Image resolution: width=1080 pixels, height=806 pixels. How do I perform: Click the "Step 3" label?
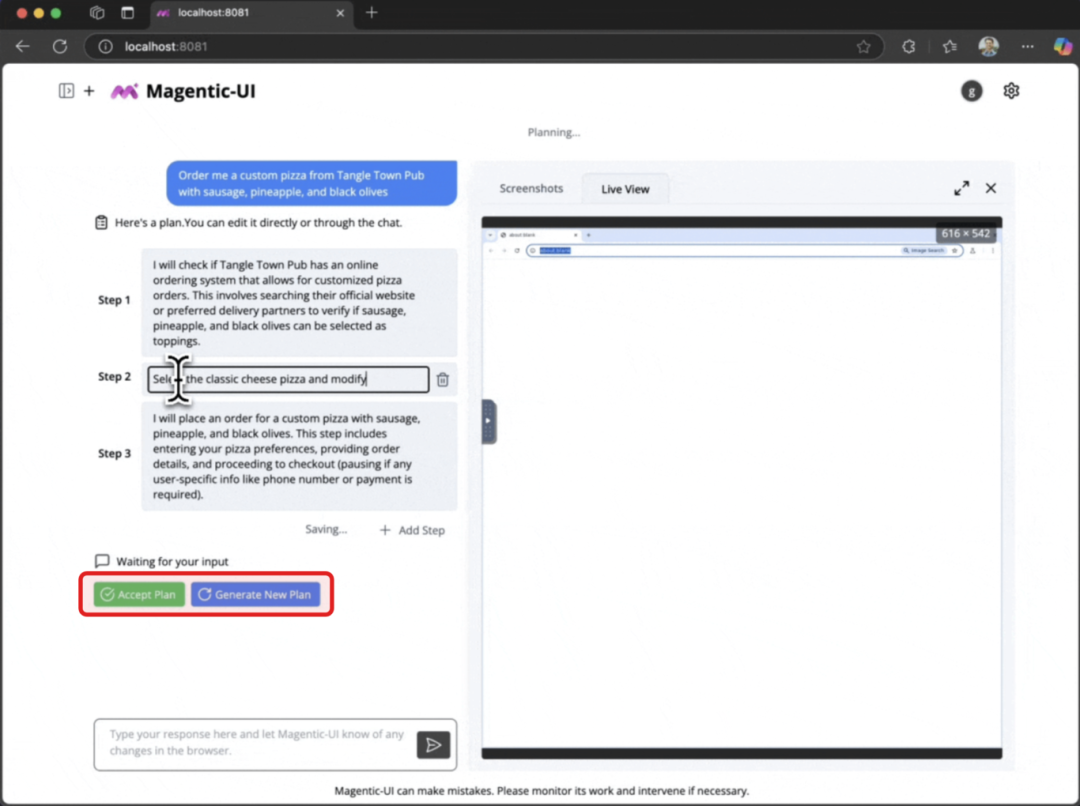(114, 453)
